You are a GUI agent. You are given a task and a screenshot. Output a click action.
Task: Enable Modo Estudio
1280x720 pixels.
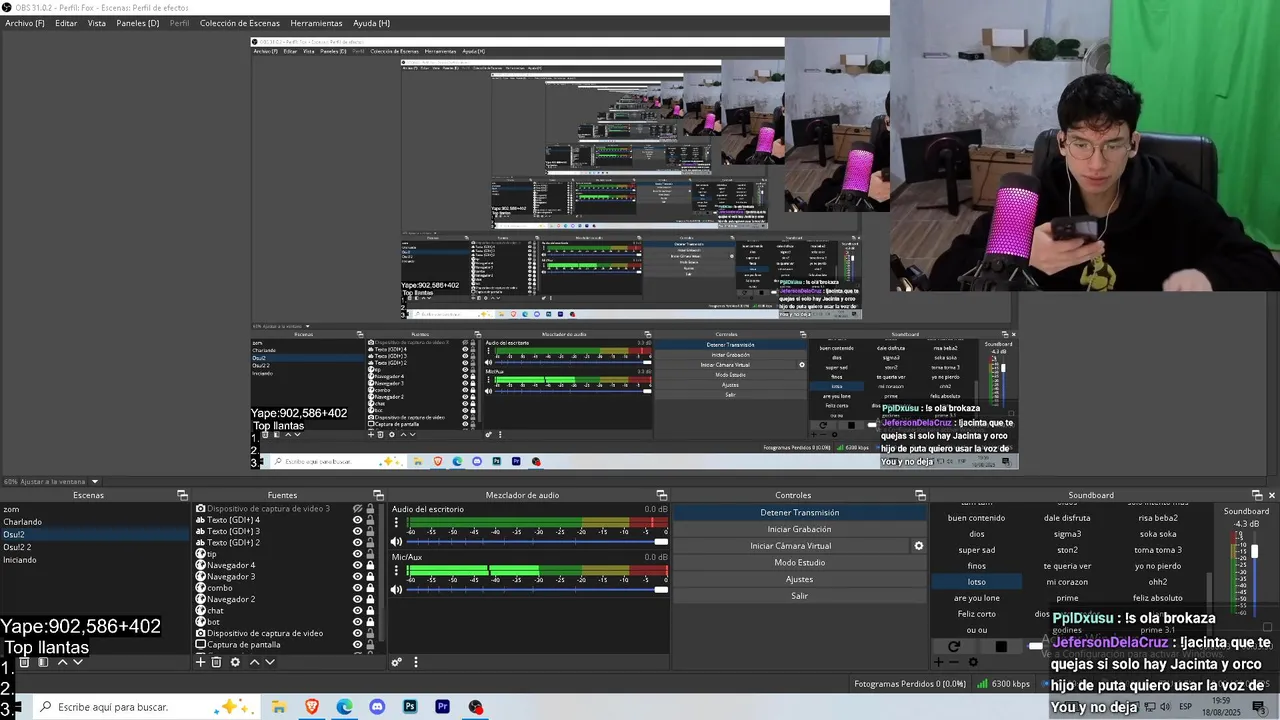799,562
